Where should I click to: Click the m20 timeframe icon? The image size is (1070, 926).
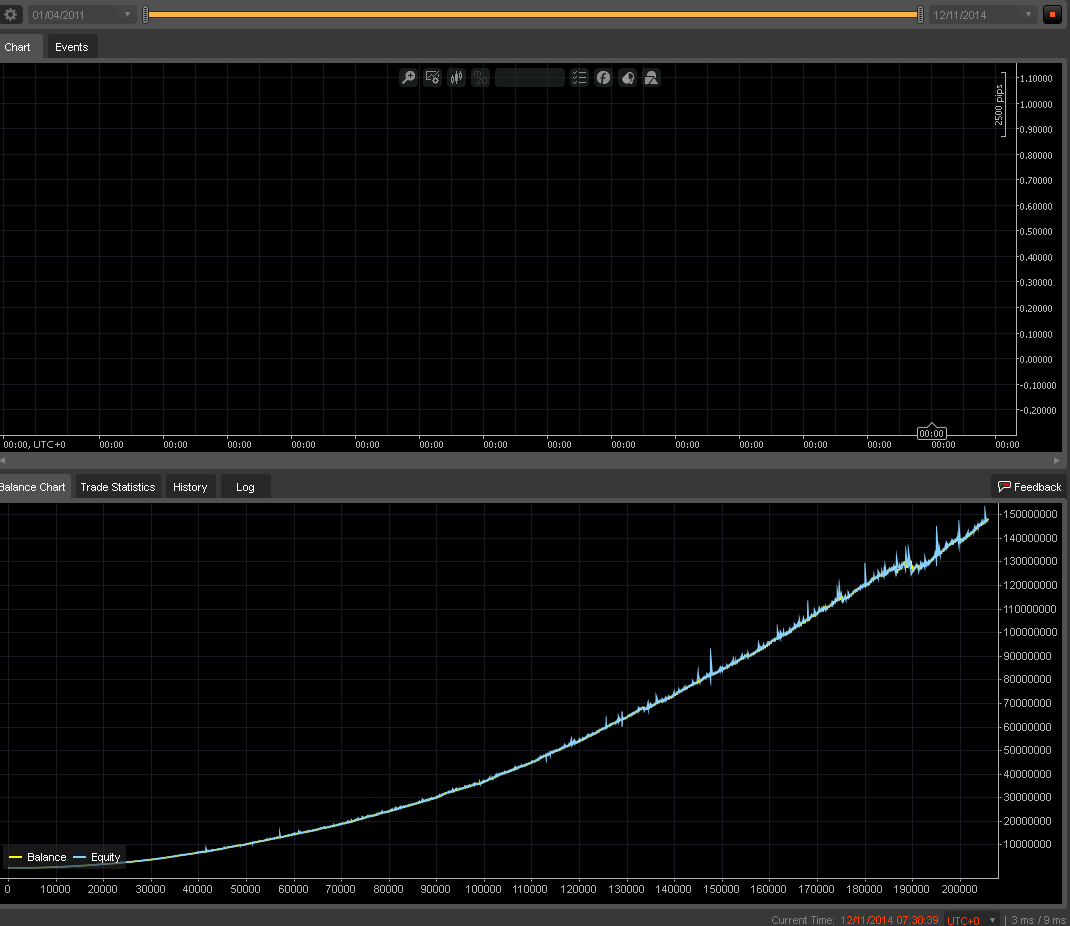[480, 78]
